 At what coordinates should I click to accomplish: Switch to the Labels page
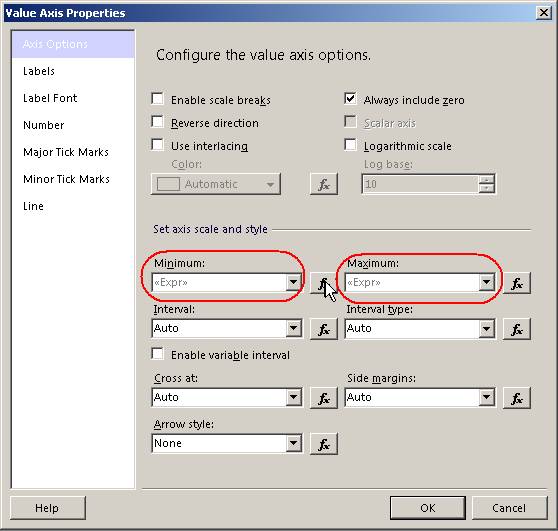(39, 71)
